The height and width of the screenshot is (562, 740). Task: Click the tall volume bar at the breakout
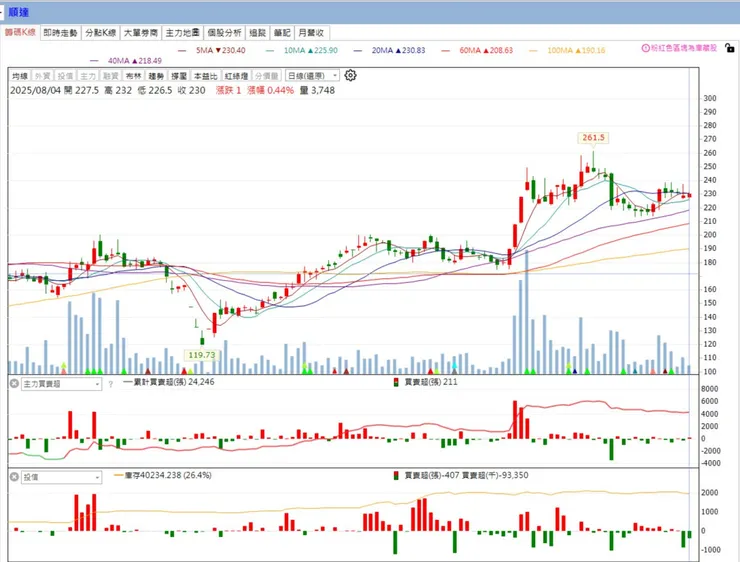pos(527,312)
